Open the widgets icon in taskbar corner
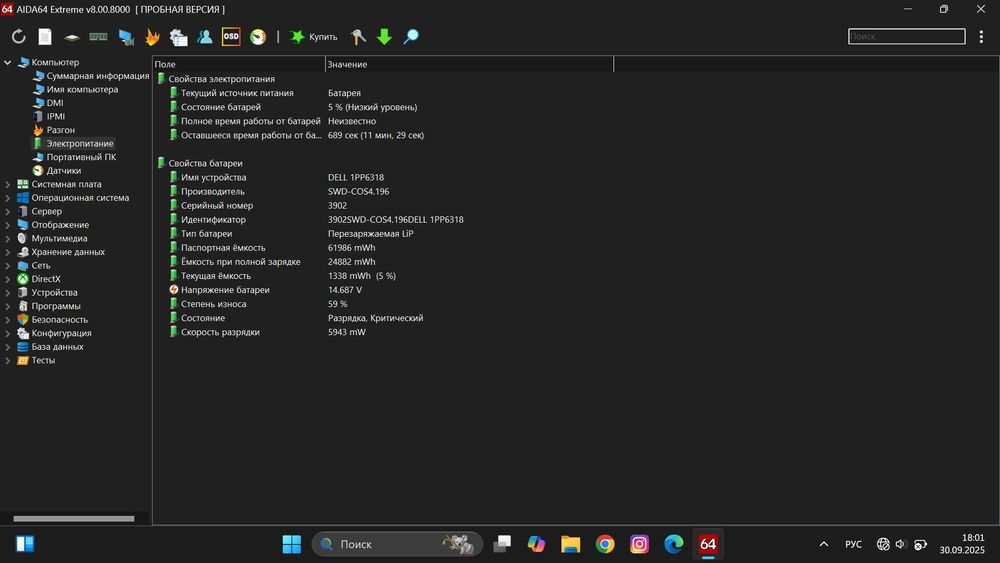Image resolution: width=1000 pixels, height=563 pixels. [25, 544]
